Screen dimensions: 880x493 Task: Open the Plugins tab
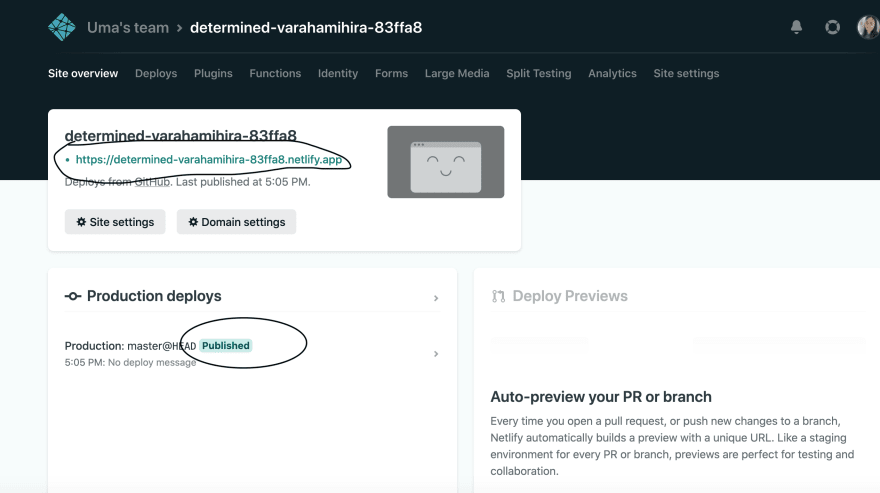[213, 74]
